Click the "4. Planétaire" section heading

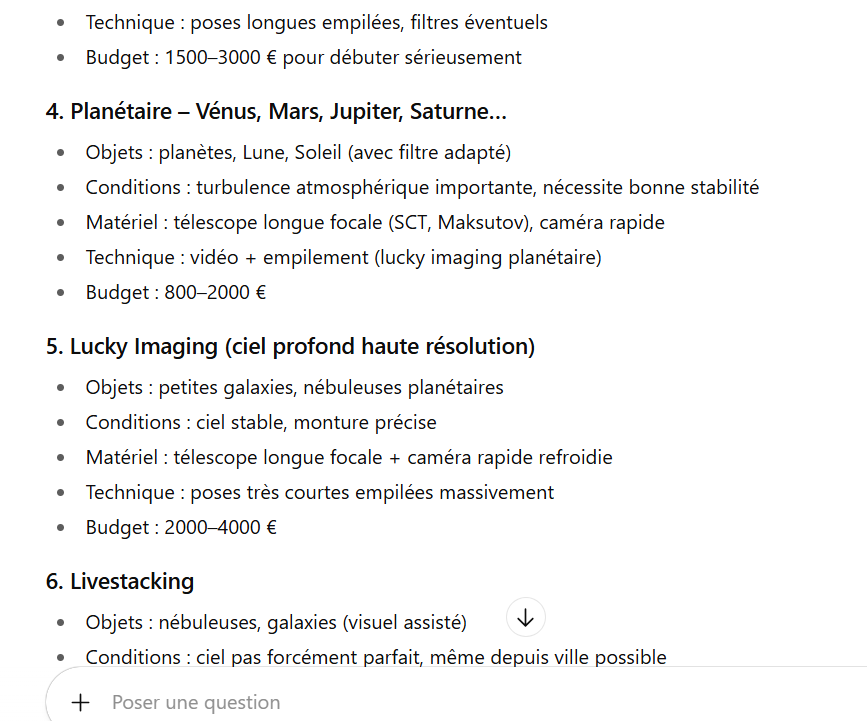click(x=276, y=112)
